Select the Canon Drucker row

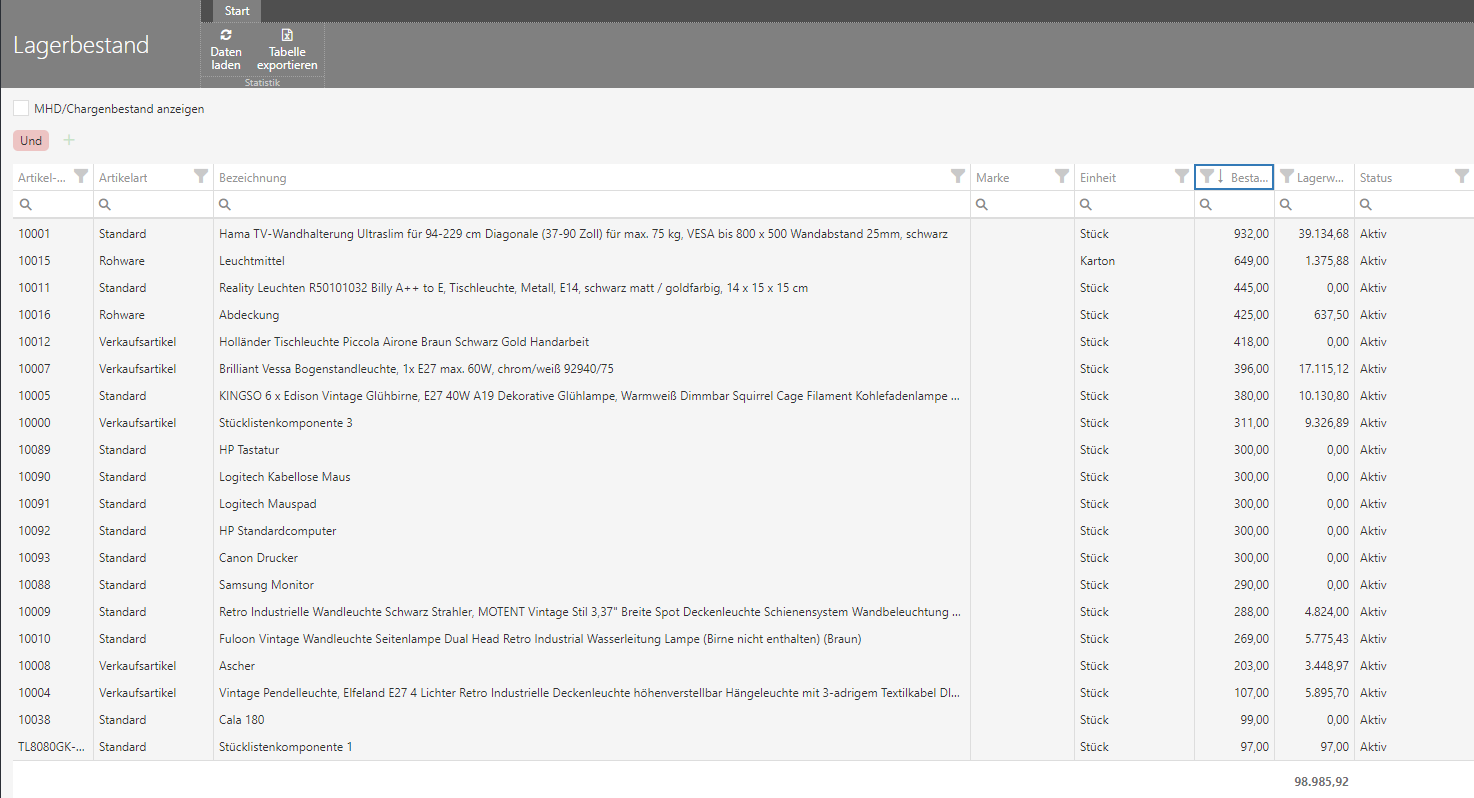pos(743,558)
